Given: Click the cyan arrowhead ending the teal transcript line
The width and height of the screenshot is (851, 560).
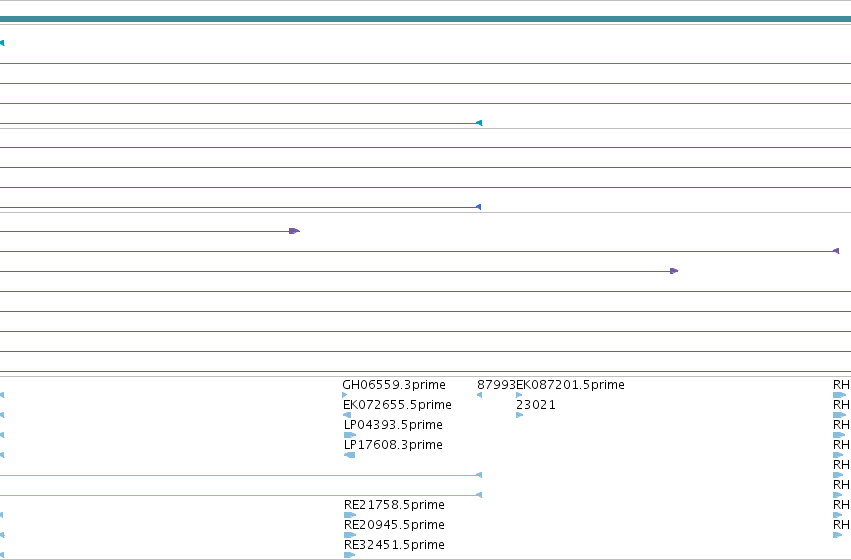Looking at the screenshot, I should tap(479, 123).
